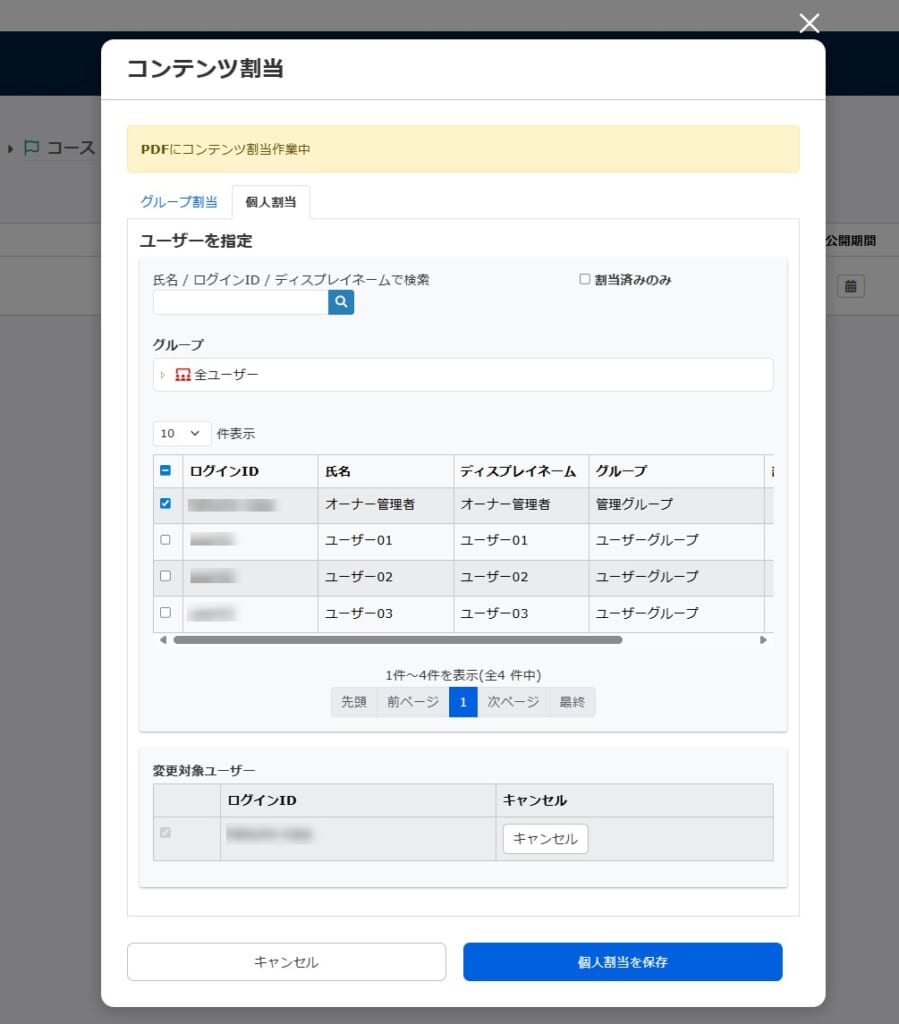The height and width of the screenshot is (1024, 899).
Task: Click the bottom-left キャンセル button
Action: (x=286, y=962)
